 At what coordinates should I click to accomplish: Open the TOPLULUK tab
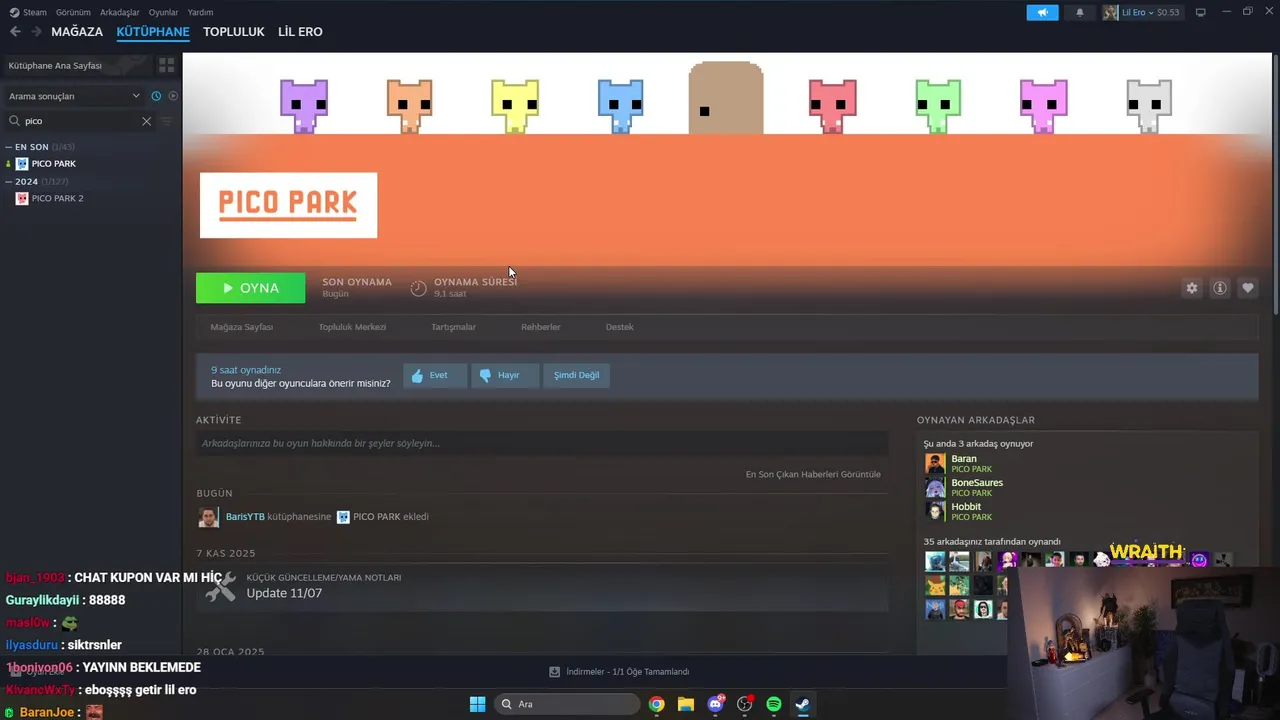click(x=234, y=32)
